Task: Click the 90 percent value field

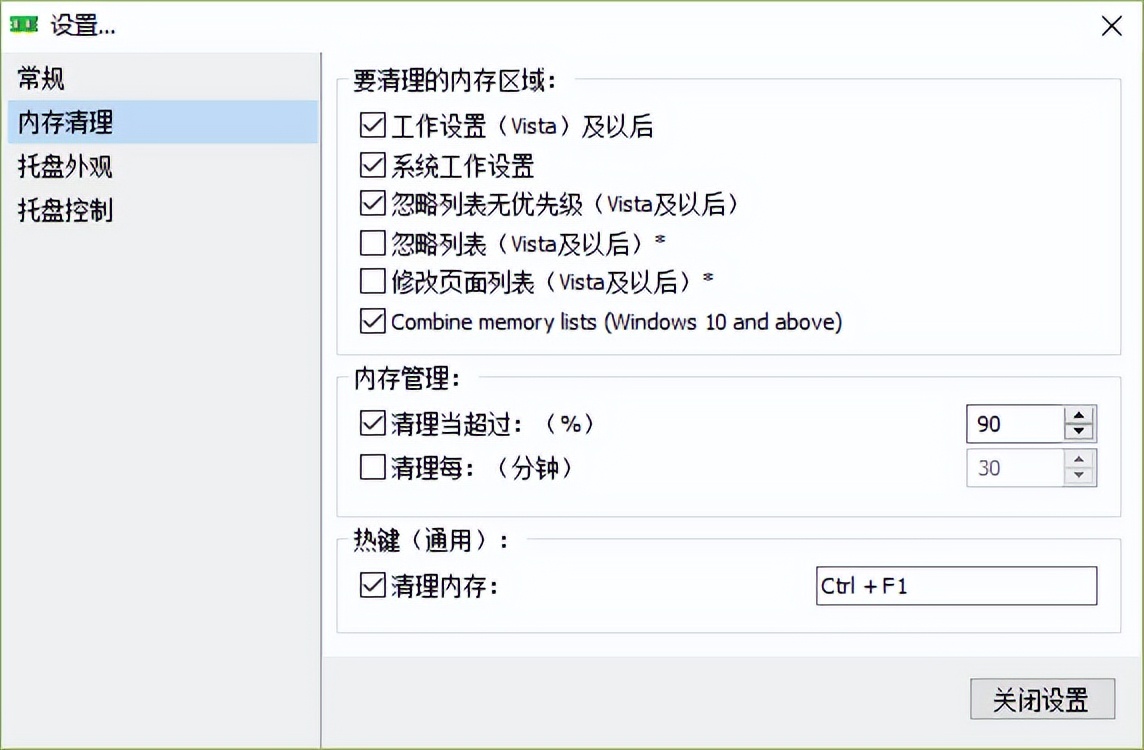Action: coord(1010,423)
